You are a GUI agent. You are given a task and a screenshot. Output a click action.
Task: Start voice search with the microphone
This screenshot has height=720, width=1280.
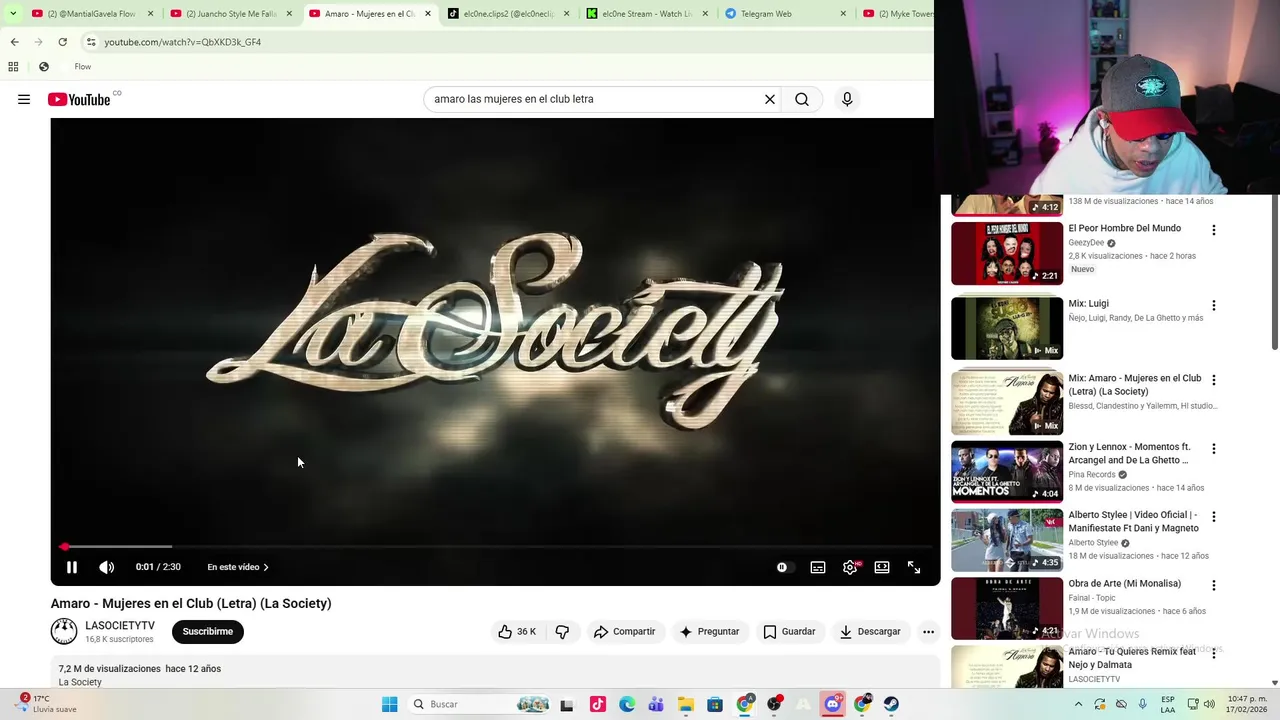point(847,99)
